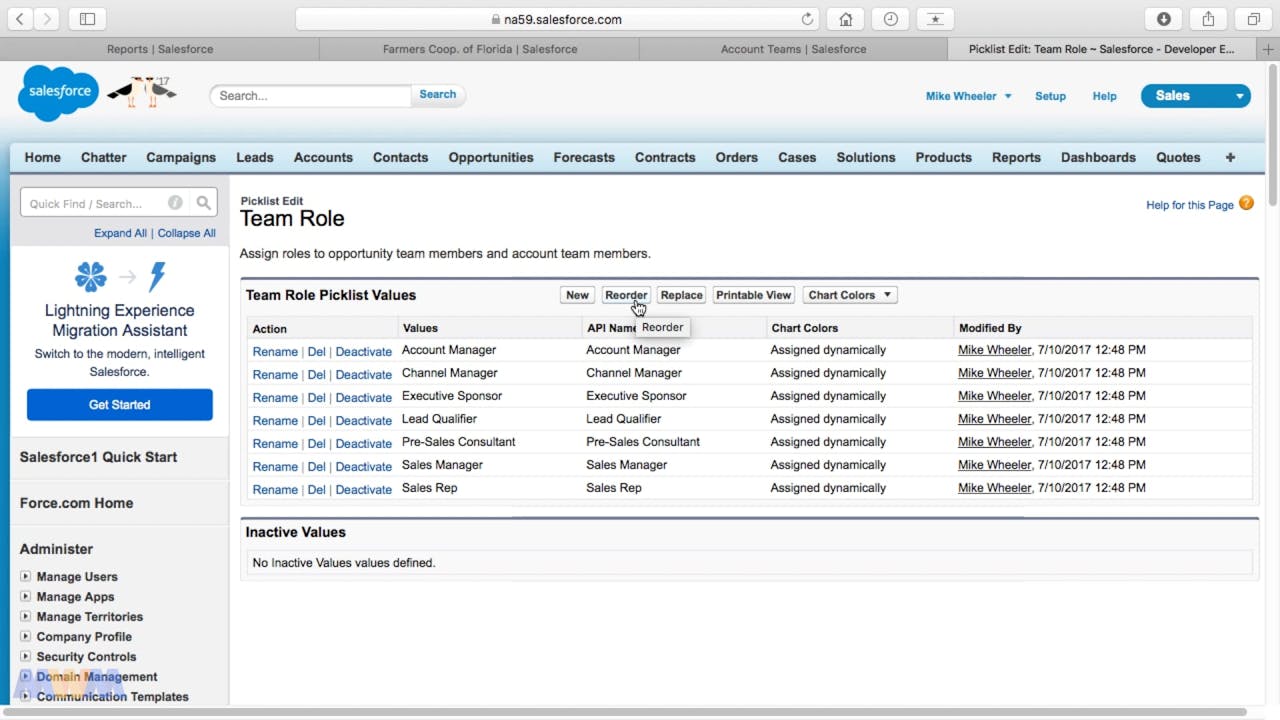Open Safari downloads icon

[x=1164, y=19]
